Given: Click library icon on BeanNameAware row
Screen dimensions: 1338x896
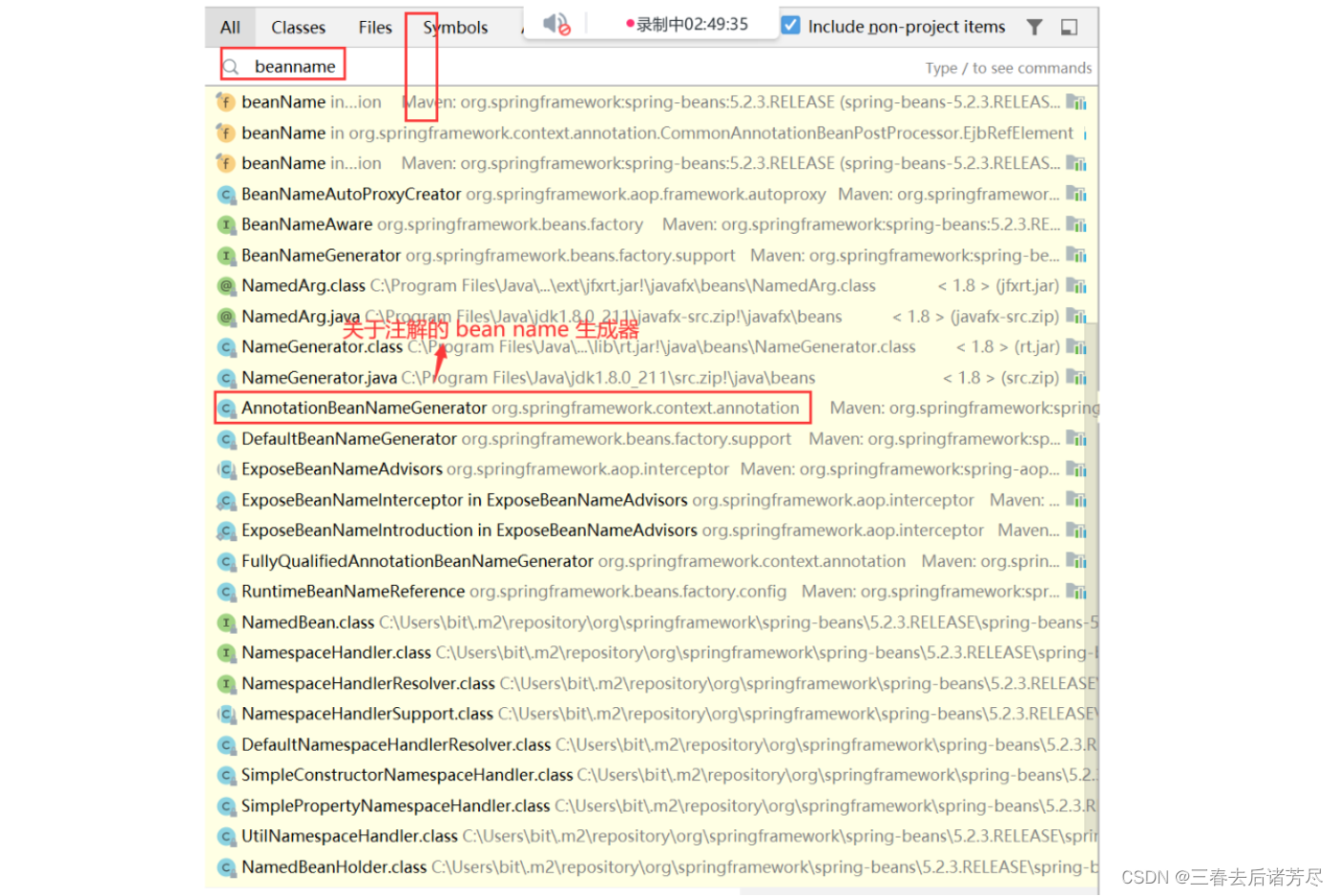Looking at the screenshot, I should coord(1077,225).
